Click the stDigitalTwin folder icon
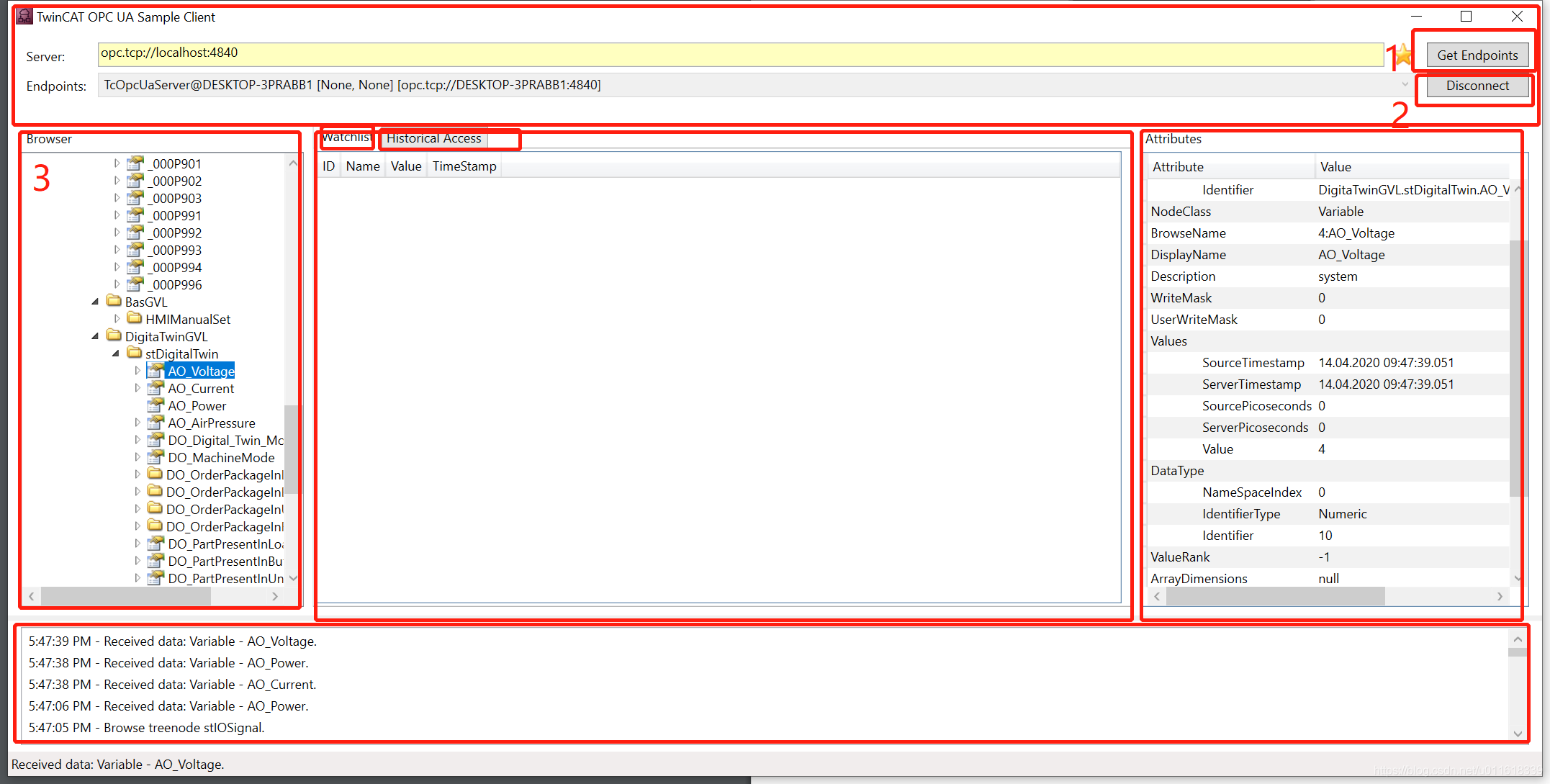 135,352
